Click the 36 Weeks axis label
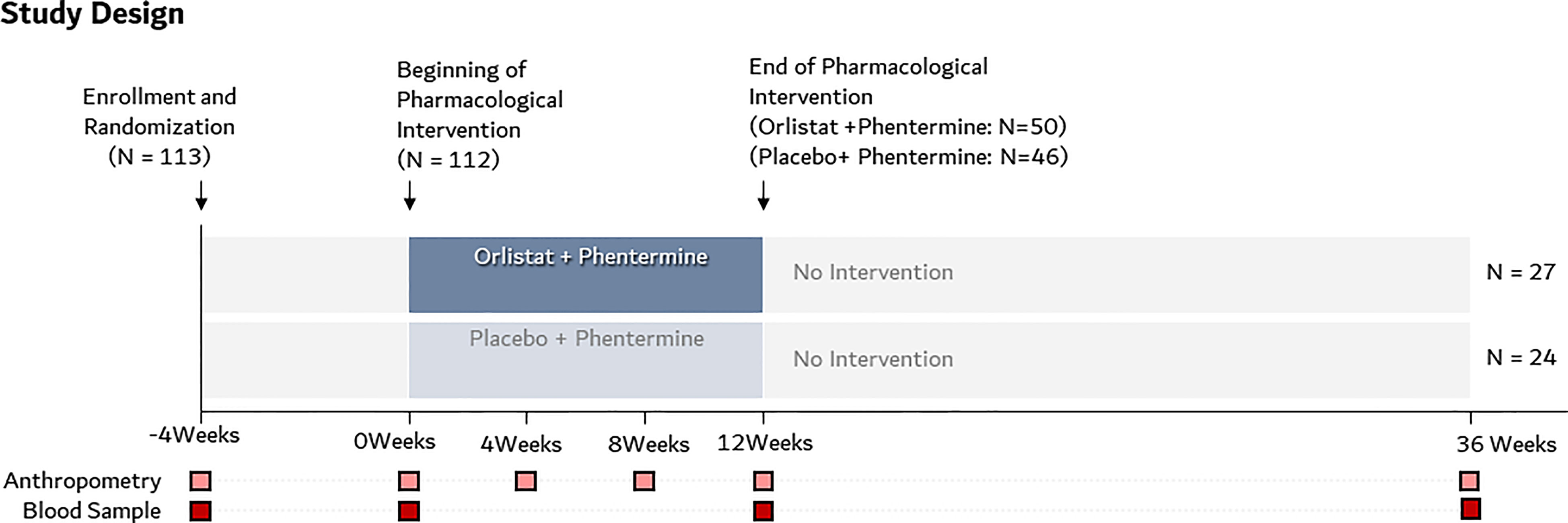1568x523 pixels. (1506, 444)
